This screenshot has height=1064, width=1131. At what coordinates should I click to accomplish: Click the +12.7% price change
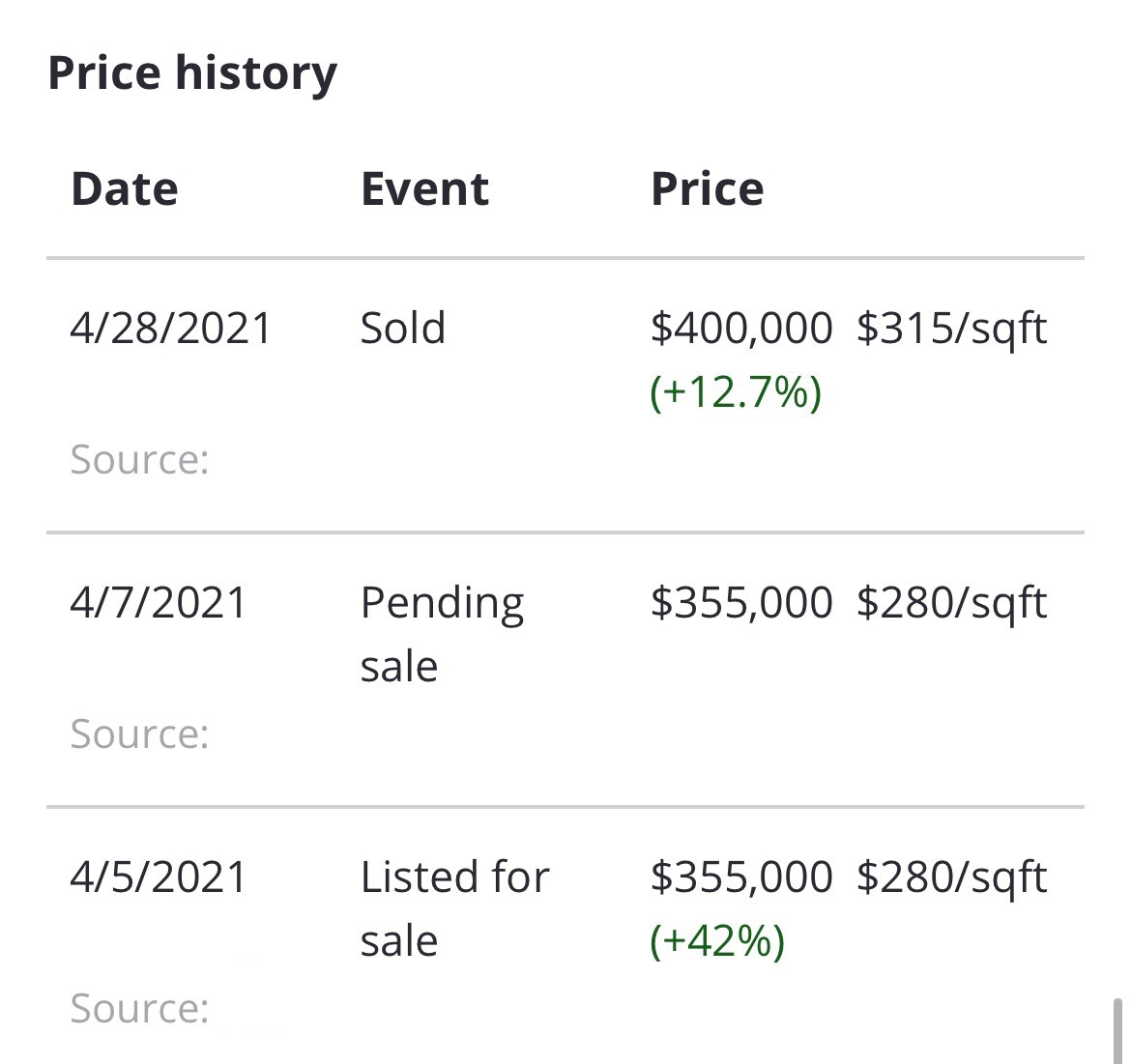[x=736, y=393]
